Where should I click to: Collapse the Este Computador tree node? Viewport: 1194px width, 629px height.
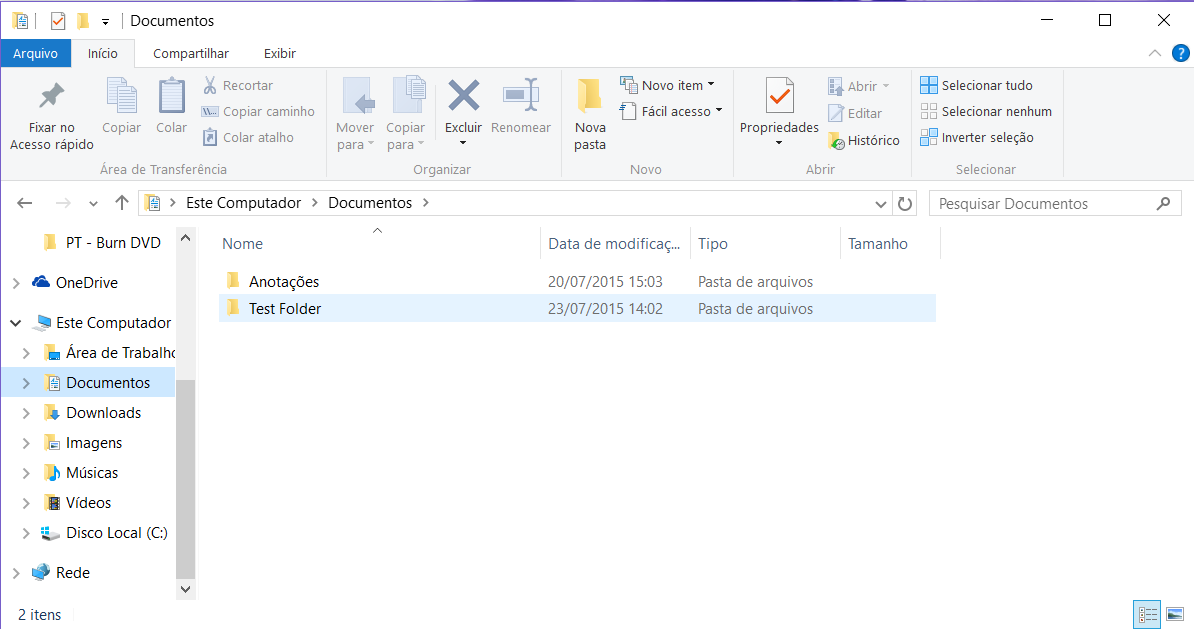(x=16, y=324)
